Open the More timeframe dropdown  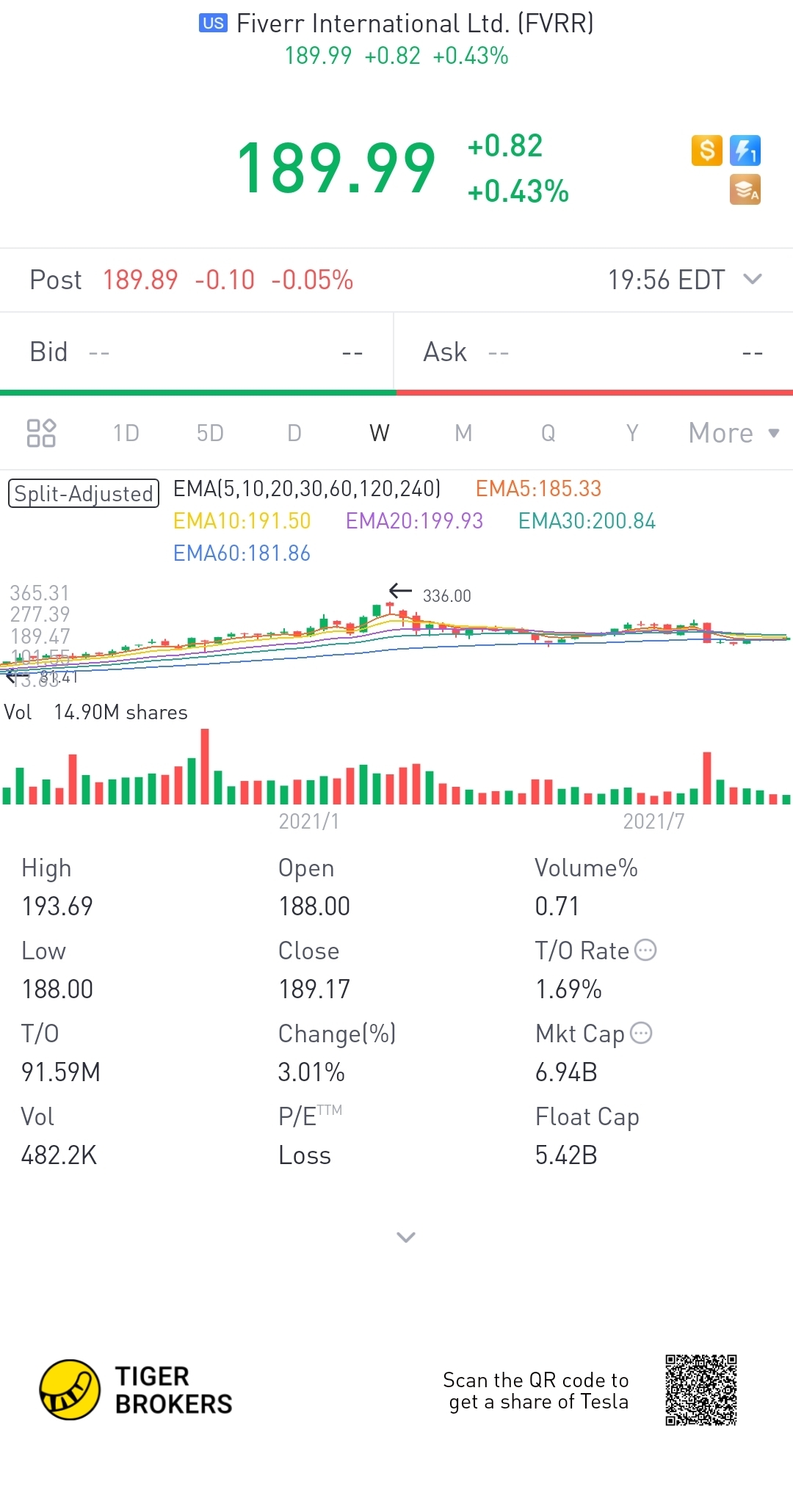pyautogui.click(x=734, y=433)
